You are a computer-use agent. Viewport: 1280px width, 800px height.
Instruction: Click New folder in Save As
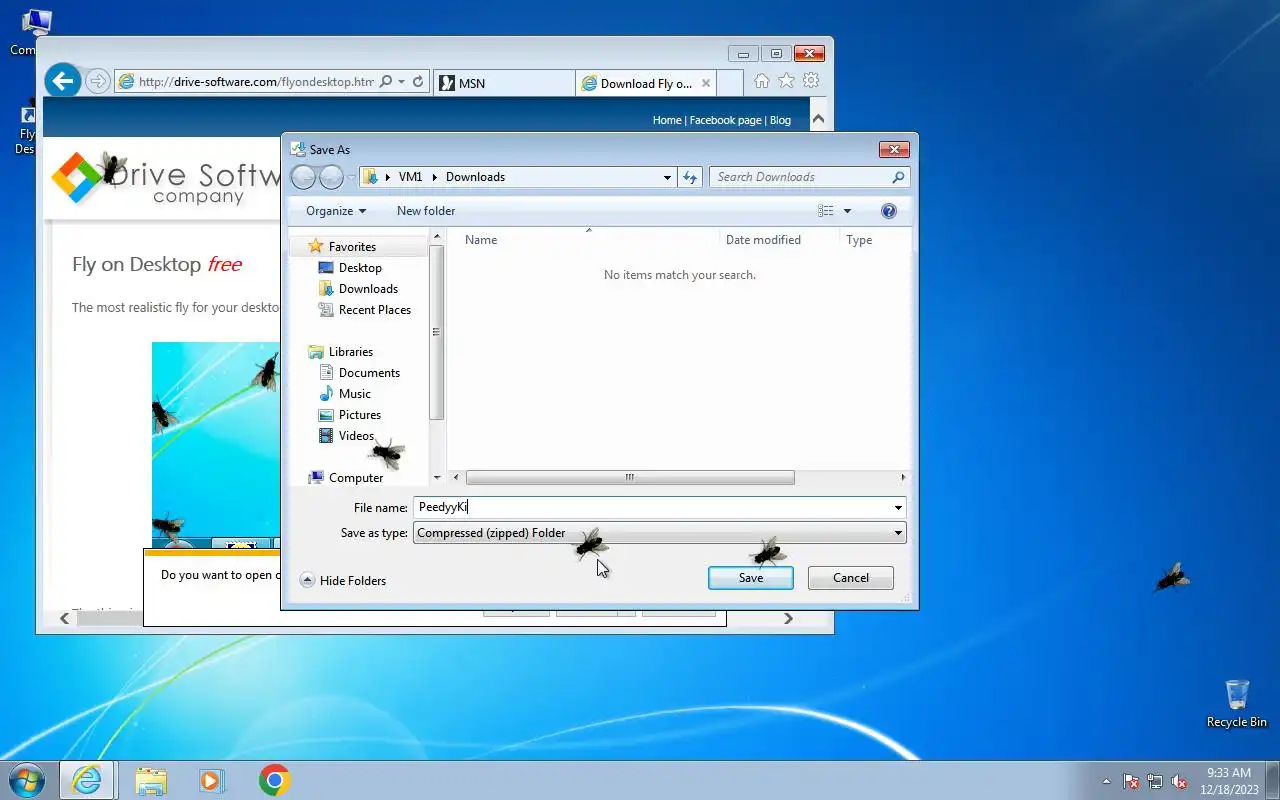[426, 211]
